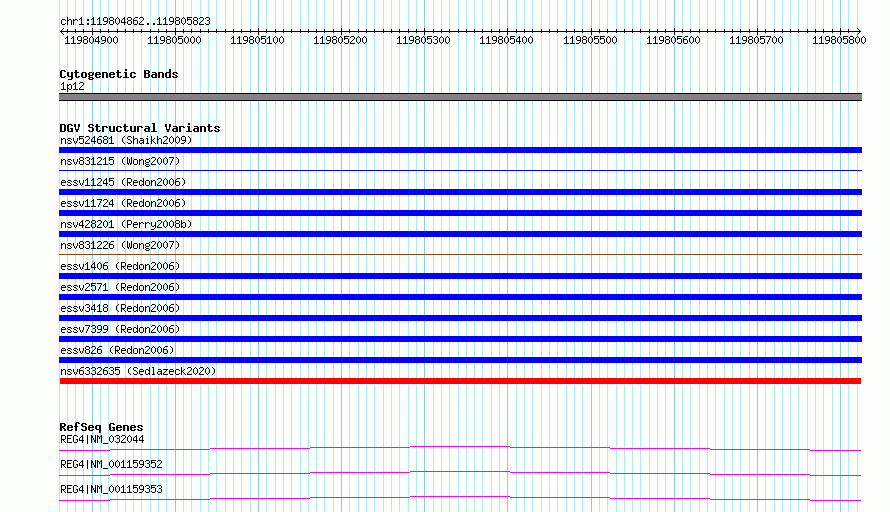
Task: Open the Cytogenetic Bands track title
Action: pyautogui.click(x=119, y=74)
